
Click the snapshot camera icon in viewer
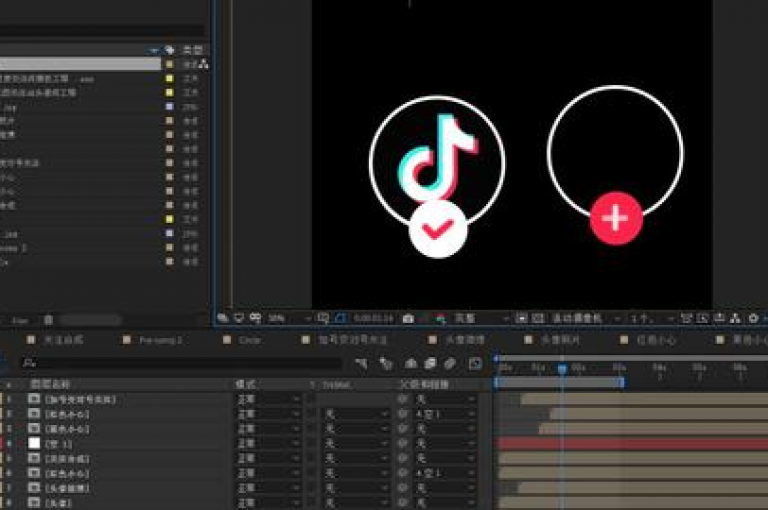click(x=408, y=318)
